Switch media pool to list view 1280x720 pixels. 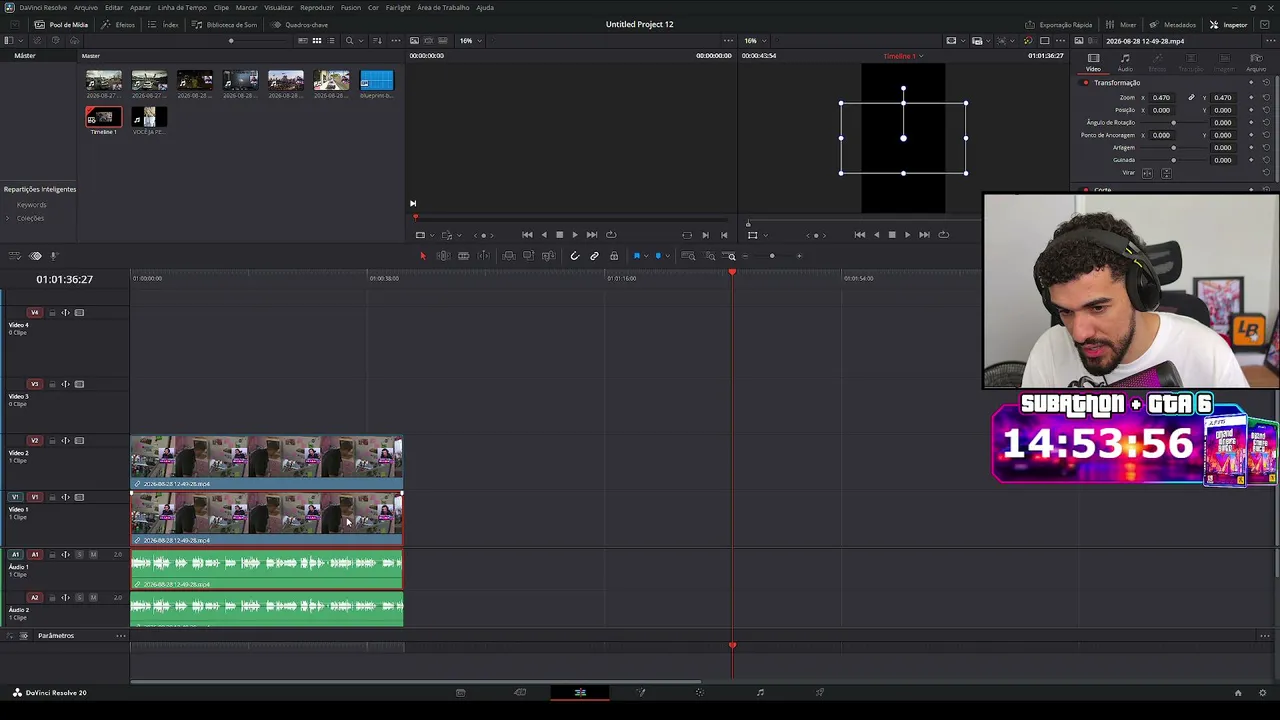point(331,41)
